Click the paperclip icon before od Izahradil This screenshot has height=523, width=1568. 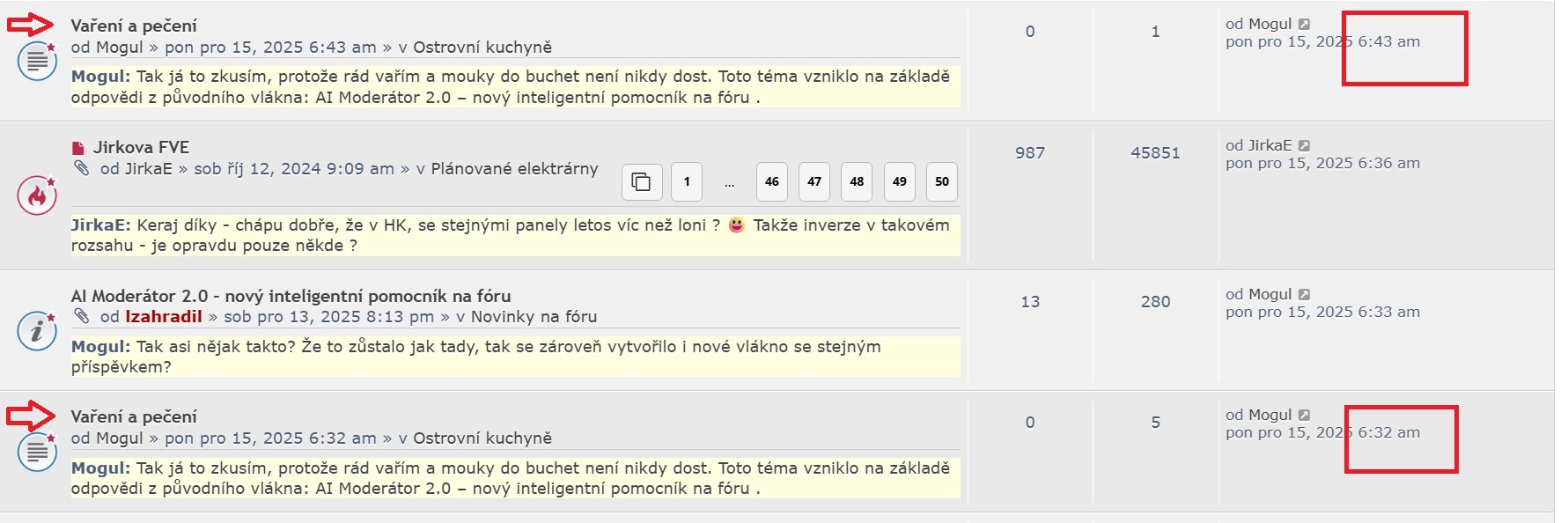[x=82, y=316]
